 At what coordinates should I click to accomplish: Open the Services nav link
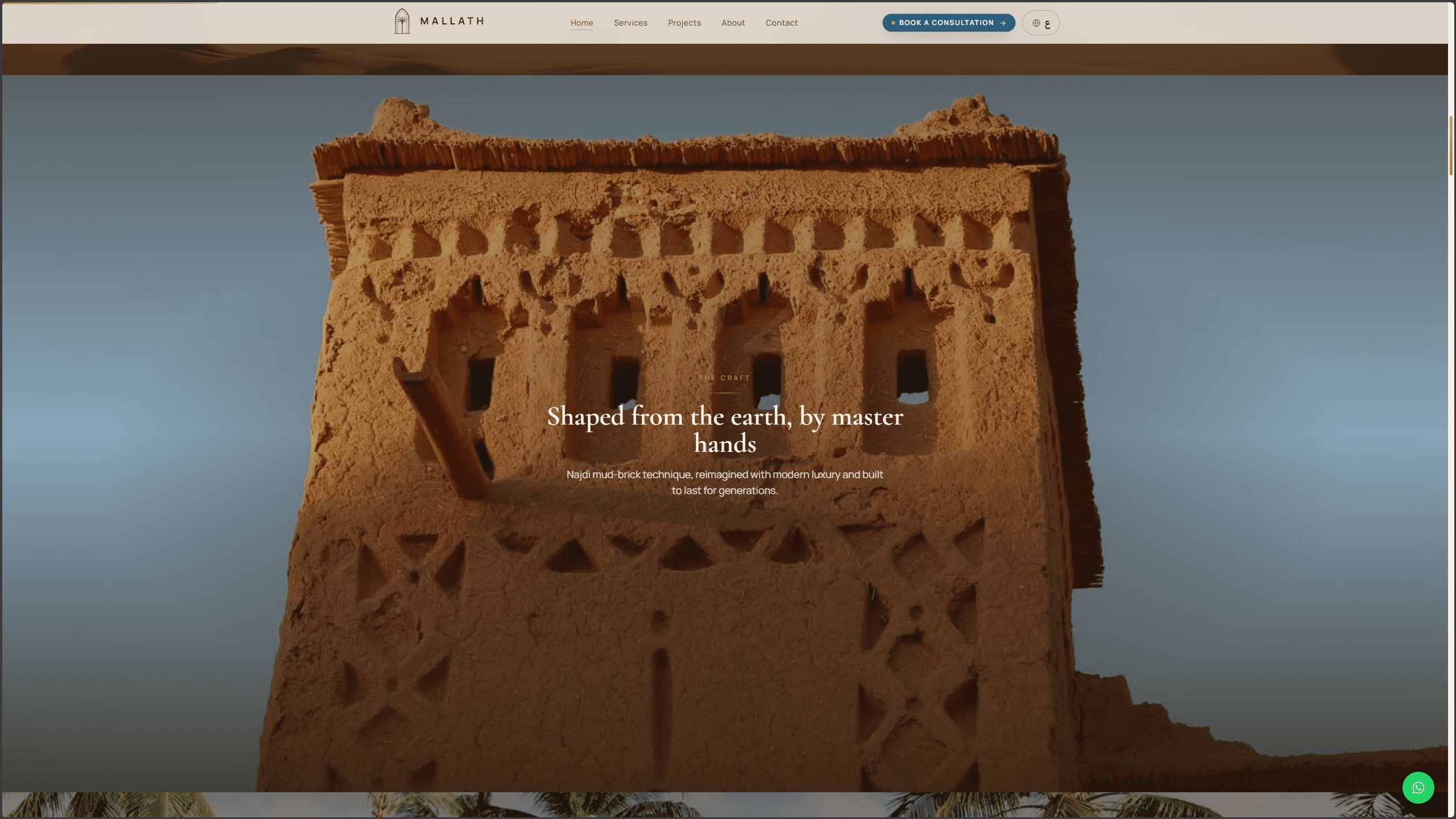[x=630, y=23]
